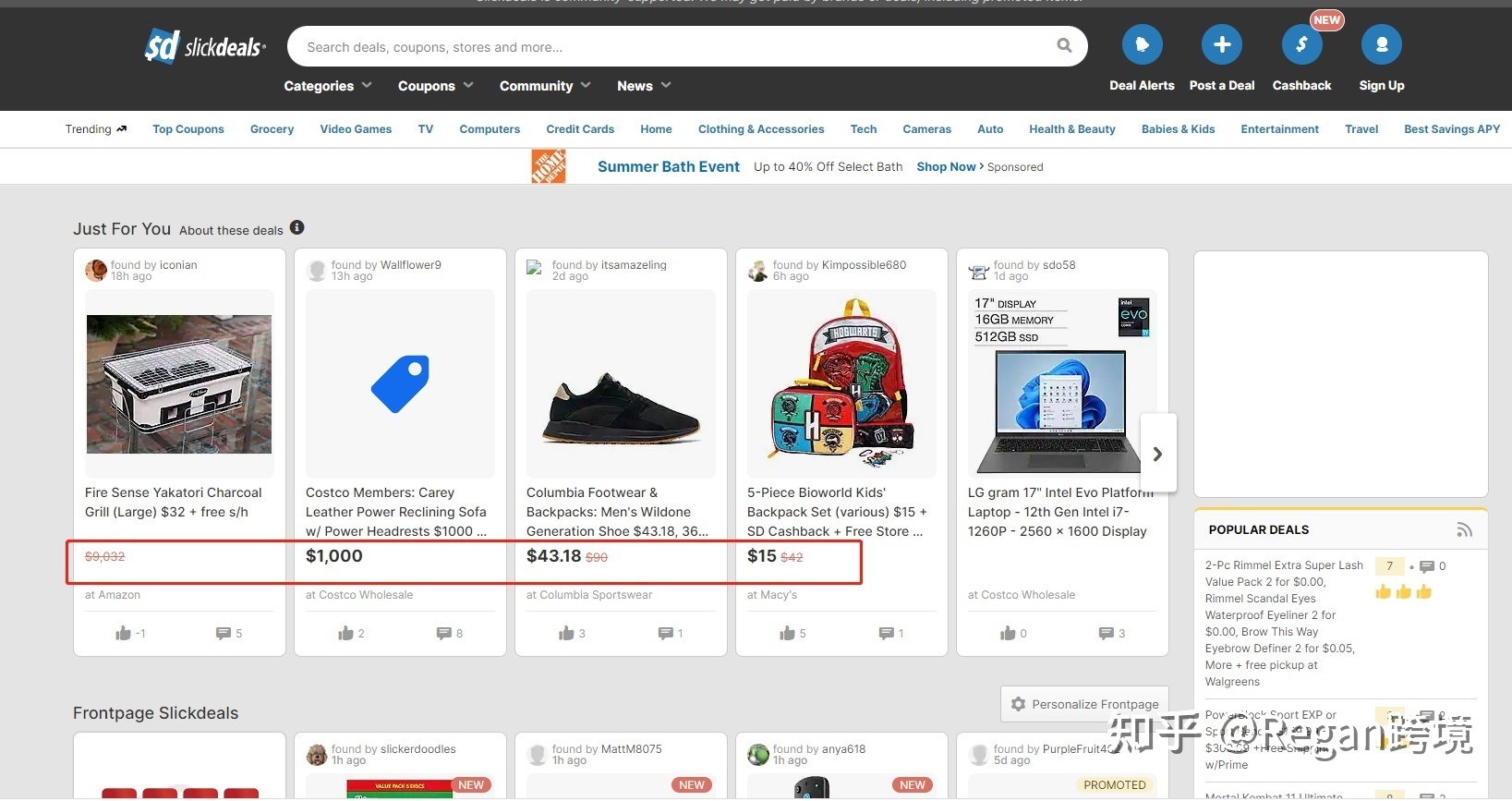This screenshot has width=1512, height=801.
Task: Click the Sign Up user icon
Action: click(x=1381, y=44)
